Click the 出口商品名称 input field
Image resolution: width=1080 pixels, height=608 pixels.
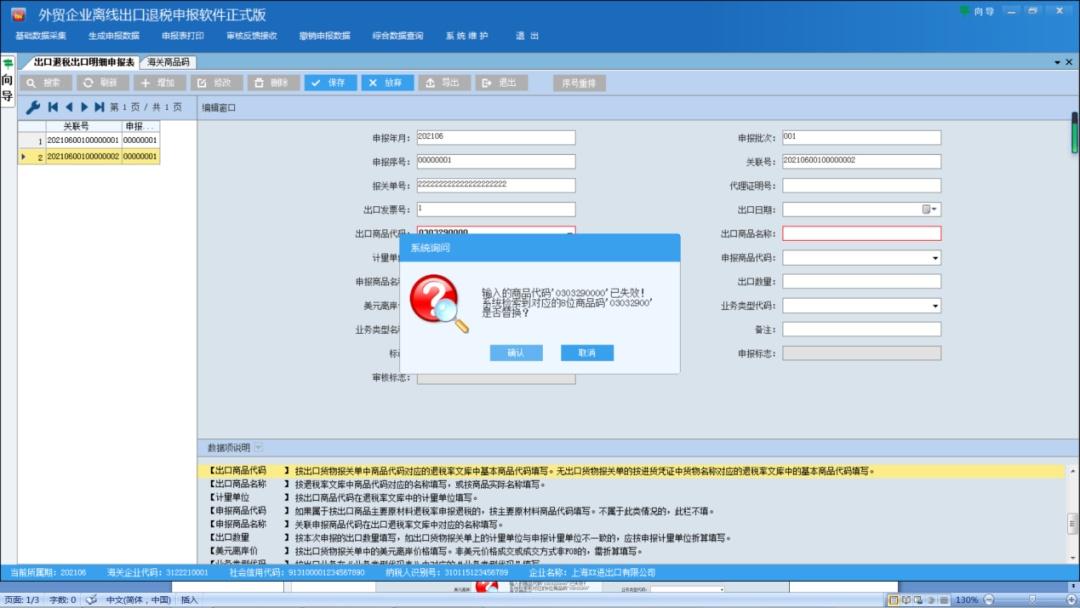(x=861, y=234)
